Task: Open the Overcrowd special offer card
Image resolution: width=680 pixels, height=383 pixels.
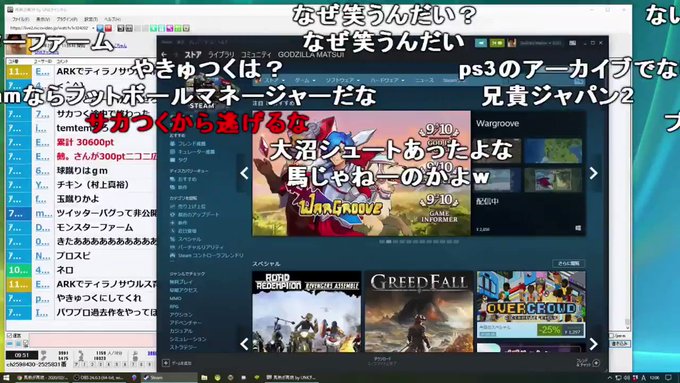Action: tap(531, 304)
